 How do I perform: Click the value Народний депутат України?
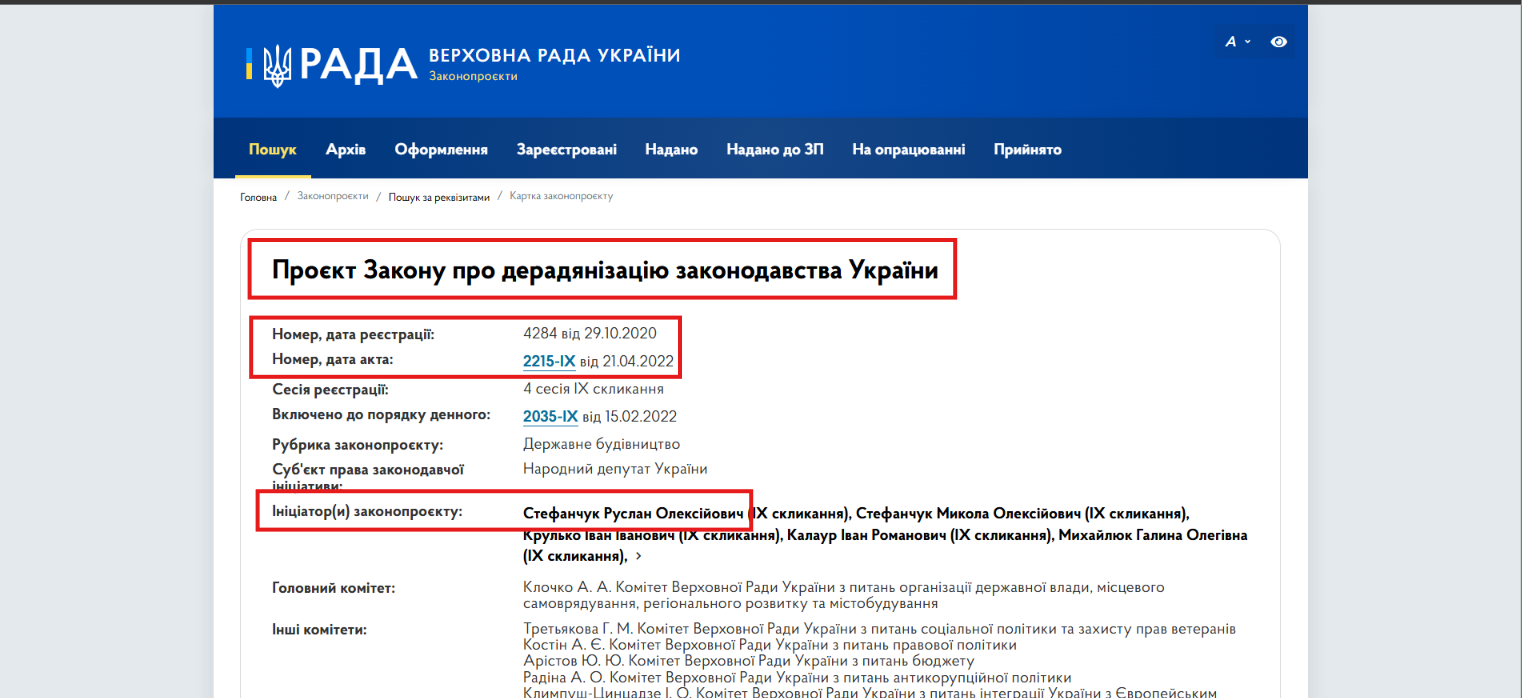(x=615, y=468)
